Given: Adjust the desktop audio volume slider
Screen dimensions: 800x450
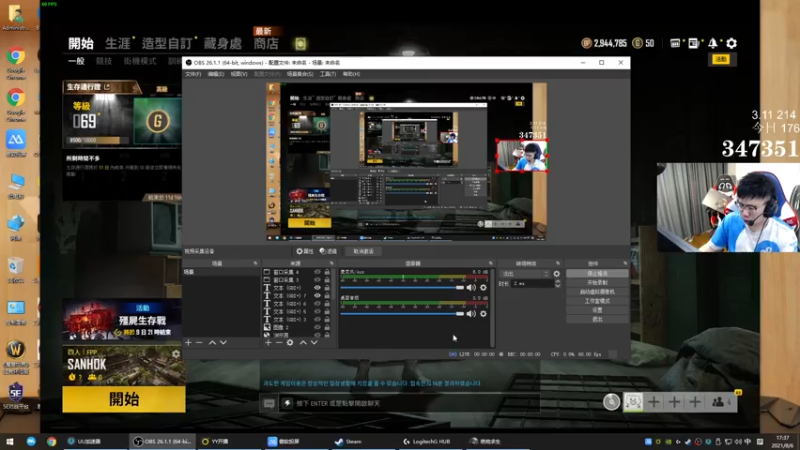Looking at the screenshot, I should (402, 314).
